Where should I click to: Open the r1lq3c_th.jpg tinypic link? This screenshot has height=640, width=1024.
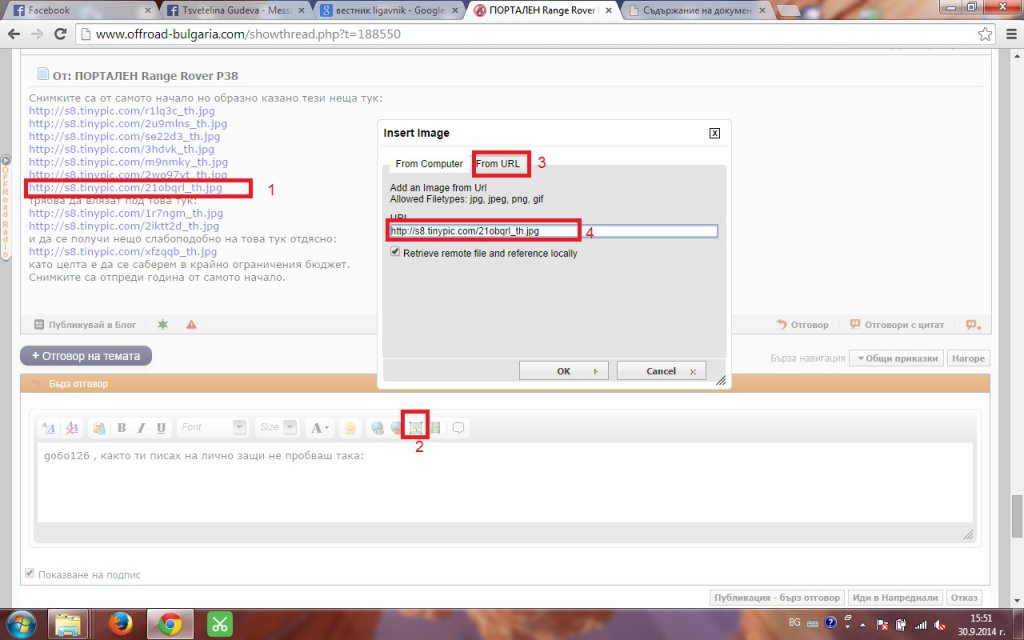[x=121, y=111]
